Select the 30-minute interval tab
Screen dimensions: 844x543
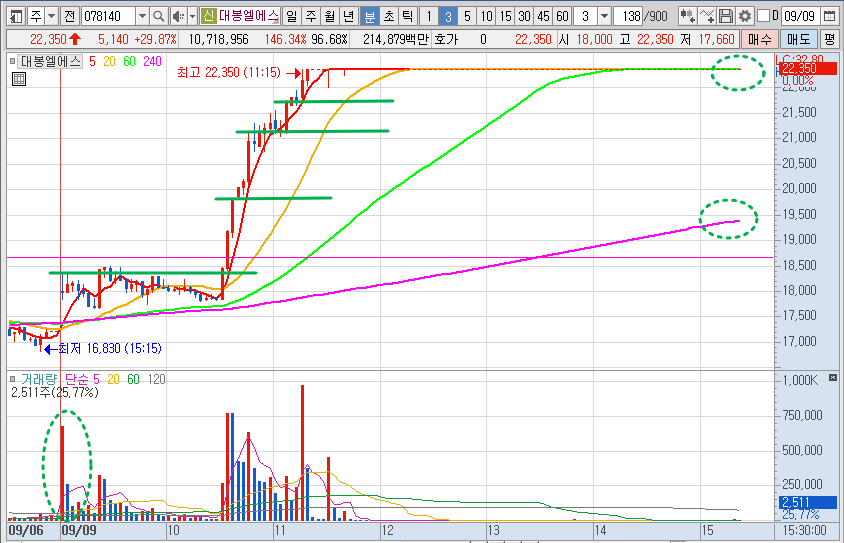(524, 17)
